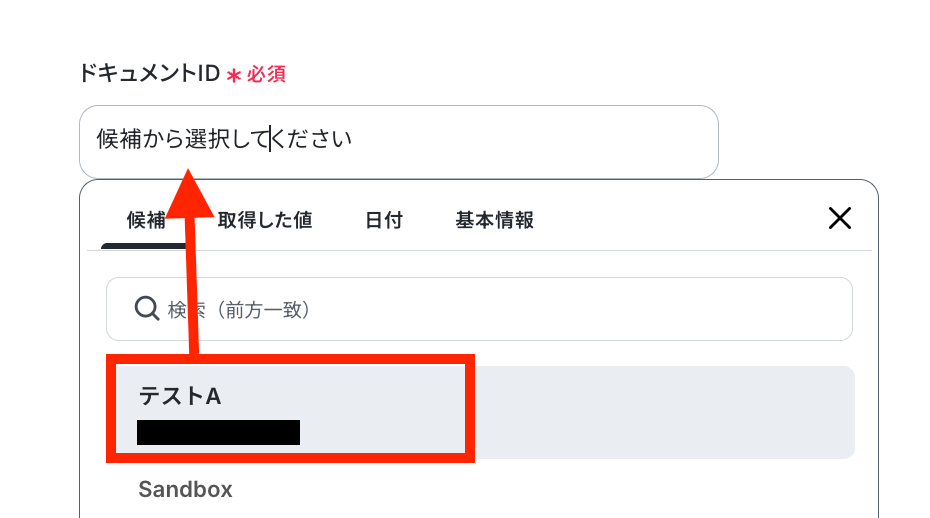Click the red asterisk required mark

point(234,75)
